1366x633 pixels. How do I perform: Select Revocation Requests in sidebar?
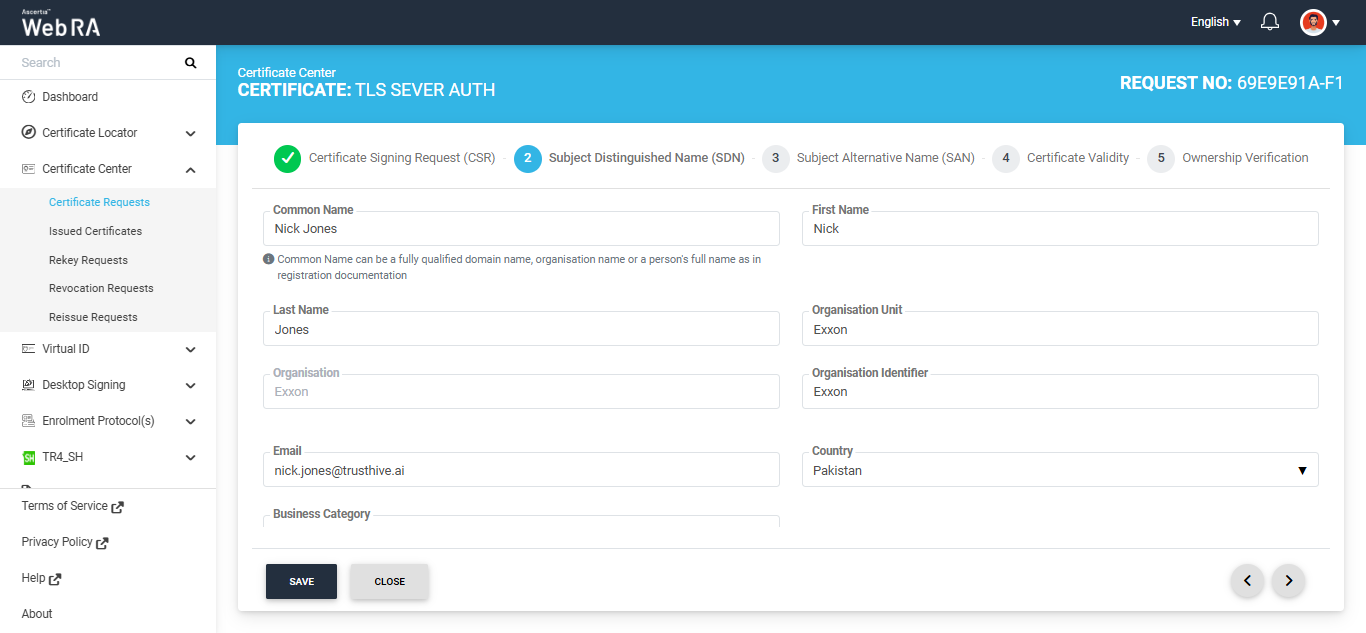point(101,288)
